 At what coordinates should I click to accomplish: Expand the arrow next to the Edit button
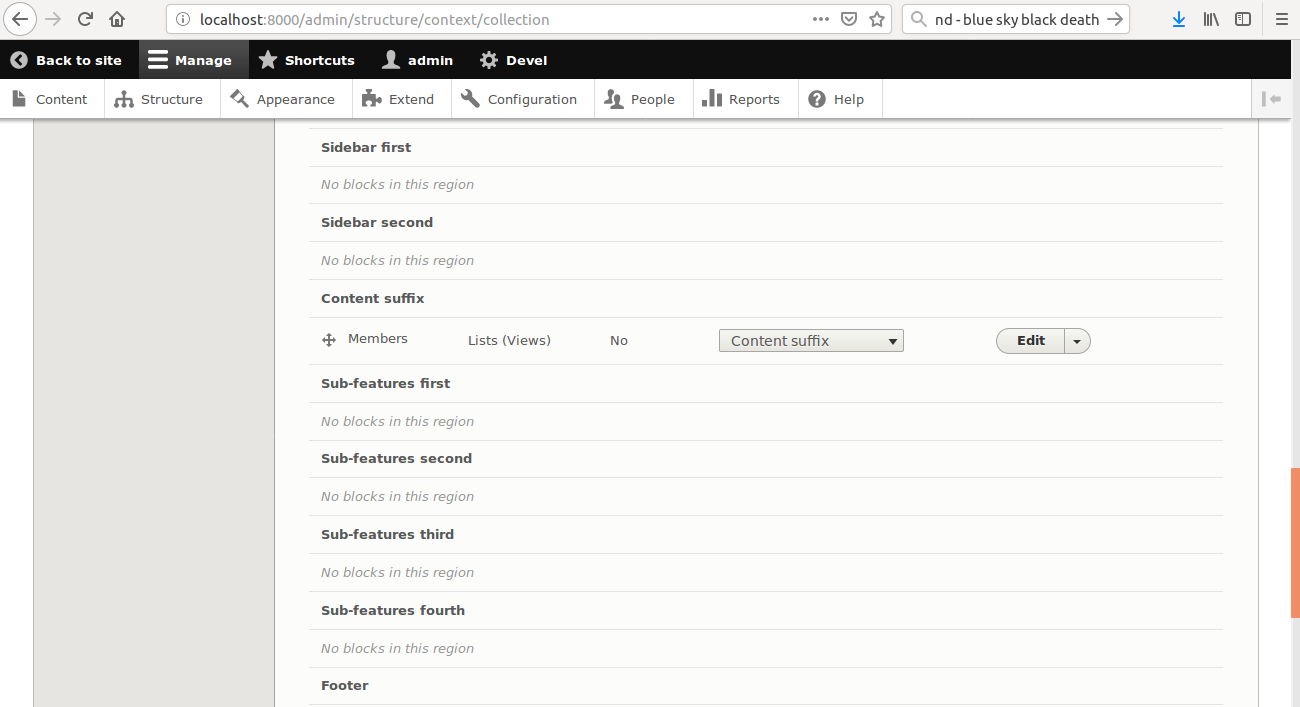tap(1077, 341)
